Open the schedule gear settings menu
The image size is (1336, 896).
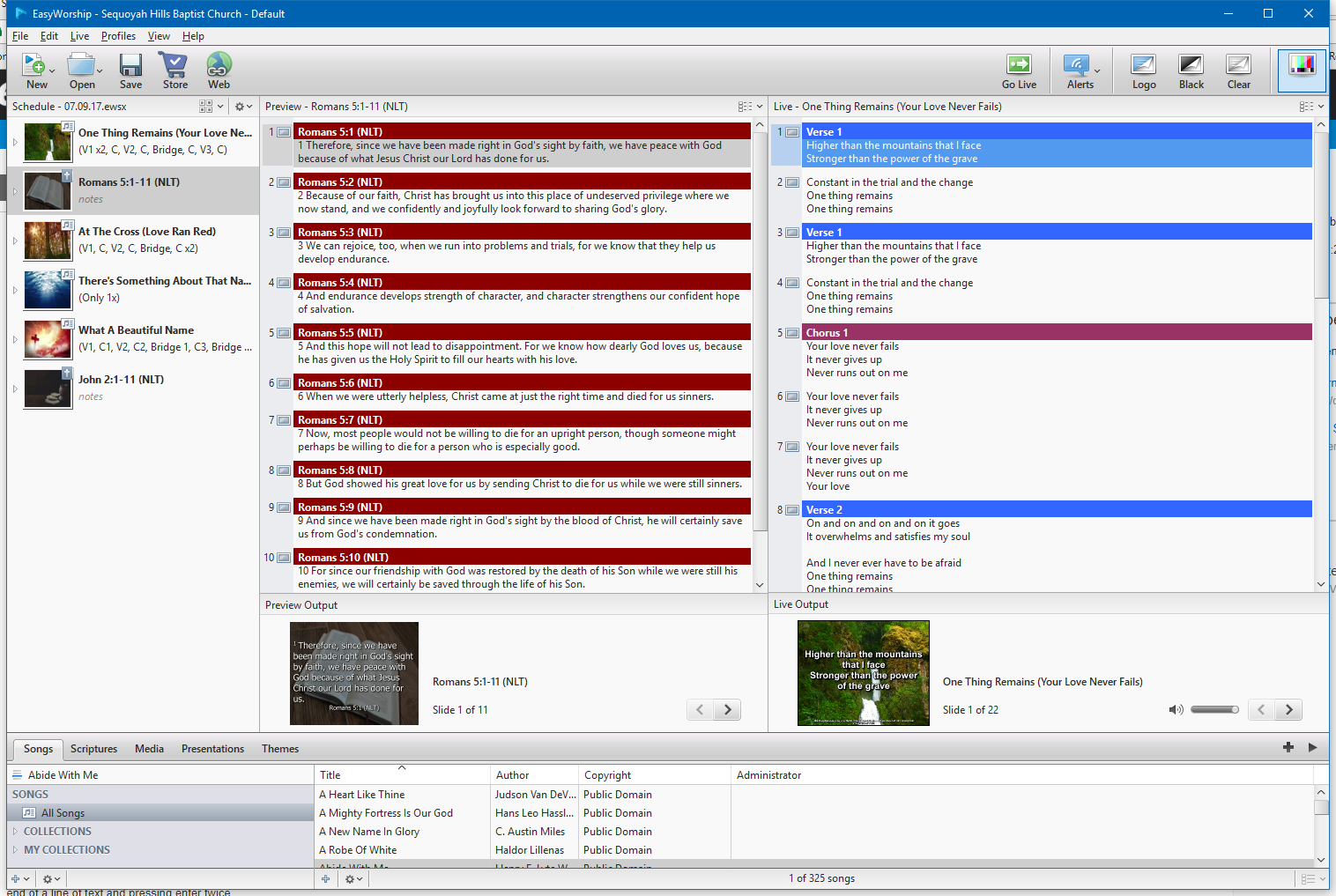243,107
